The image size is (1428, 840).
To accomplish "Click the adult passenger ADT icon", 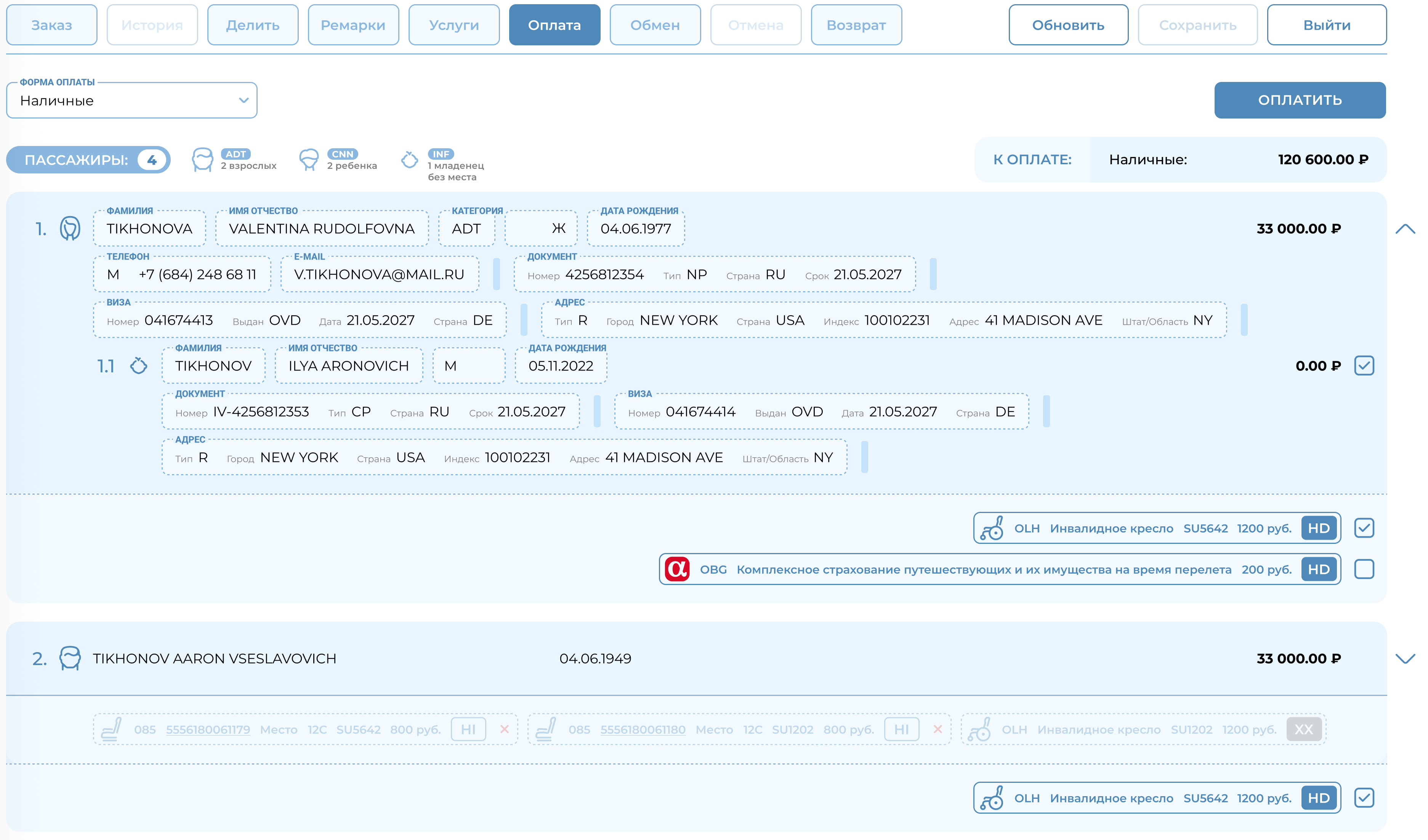I will pos(202,160).
